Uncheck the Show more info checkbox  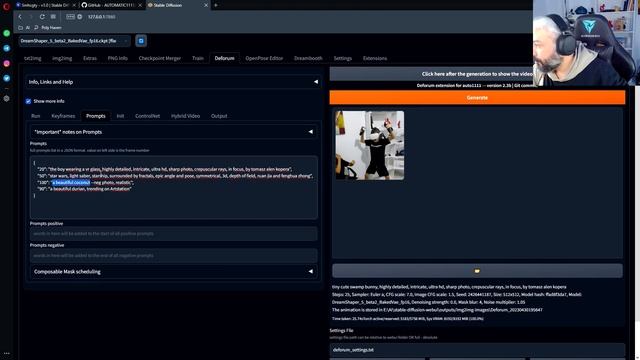(28, 101)
